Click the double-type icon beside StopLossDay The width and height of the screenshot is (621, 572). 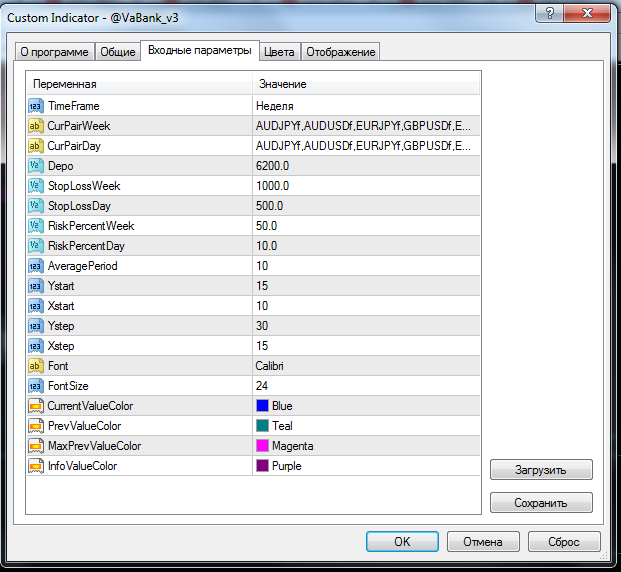coord(36,206)
